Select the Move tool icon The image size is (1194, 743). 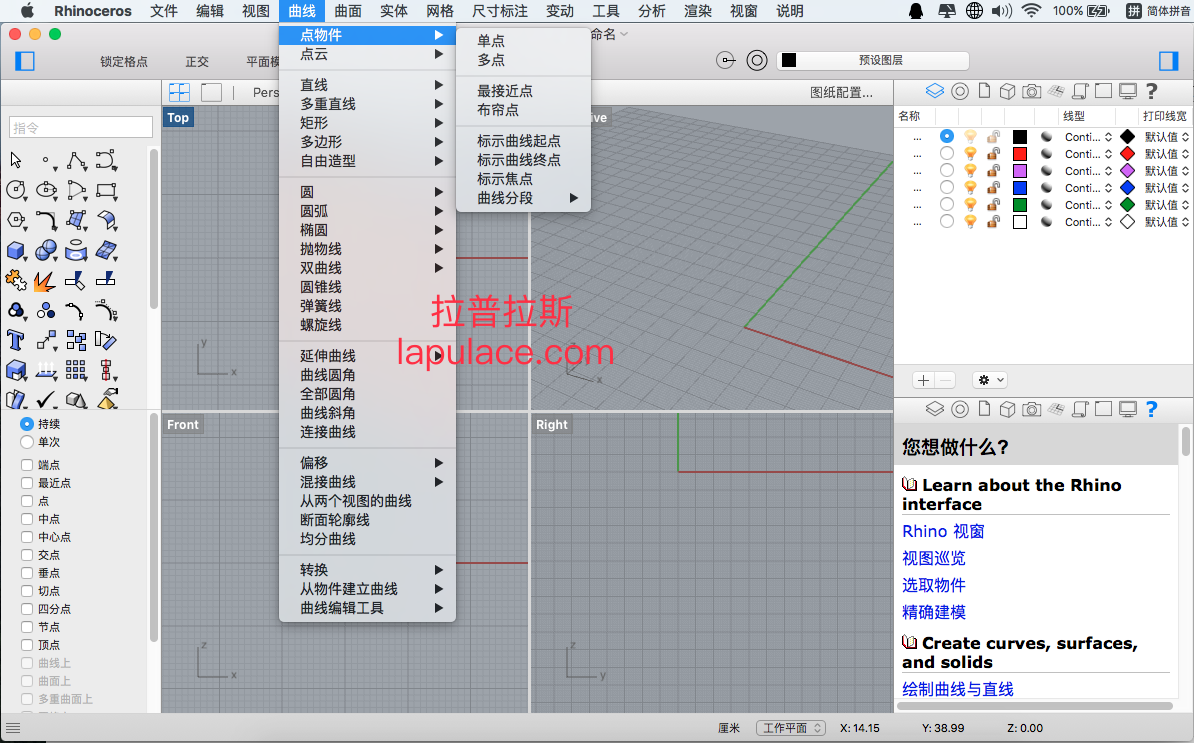46,340
